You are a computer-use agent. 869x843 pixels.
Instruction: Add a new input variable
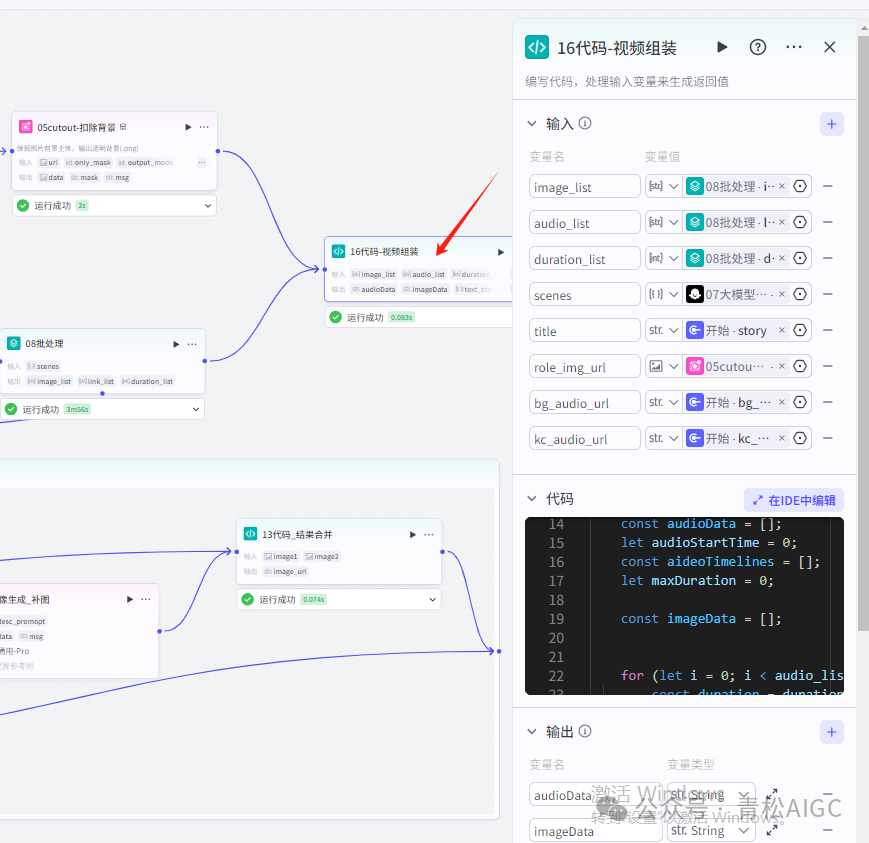[x=832, y=124]
